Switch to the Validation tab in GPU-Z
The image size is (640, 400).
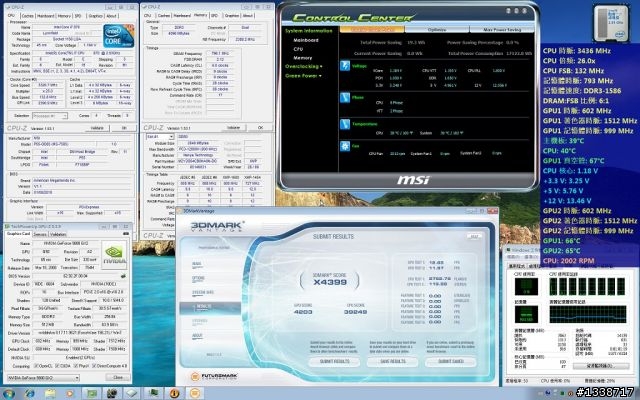58,234
